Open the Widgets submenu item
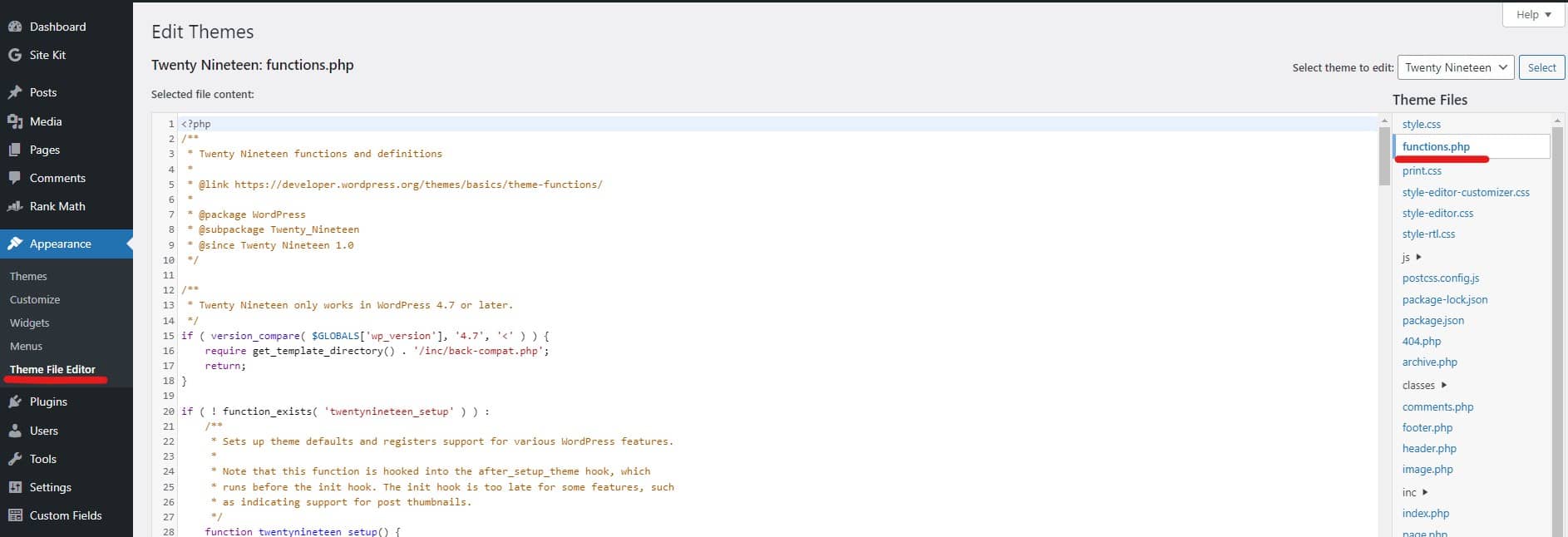1568x537 pixels. point(30,323)
